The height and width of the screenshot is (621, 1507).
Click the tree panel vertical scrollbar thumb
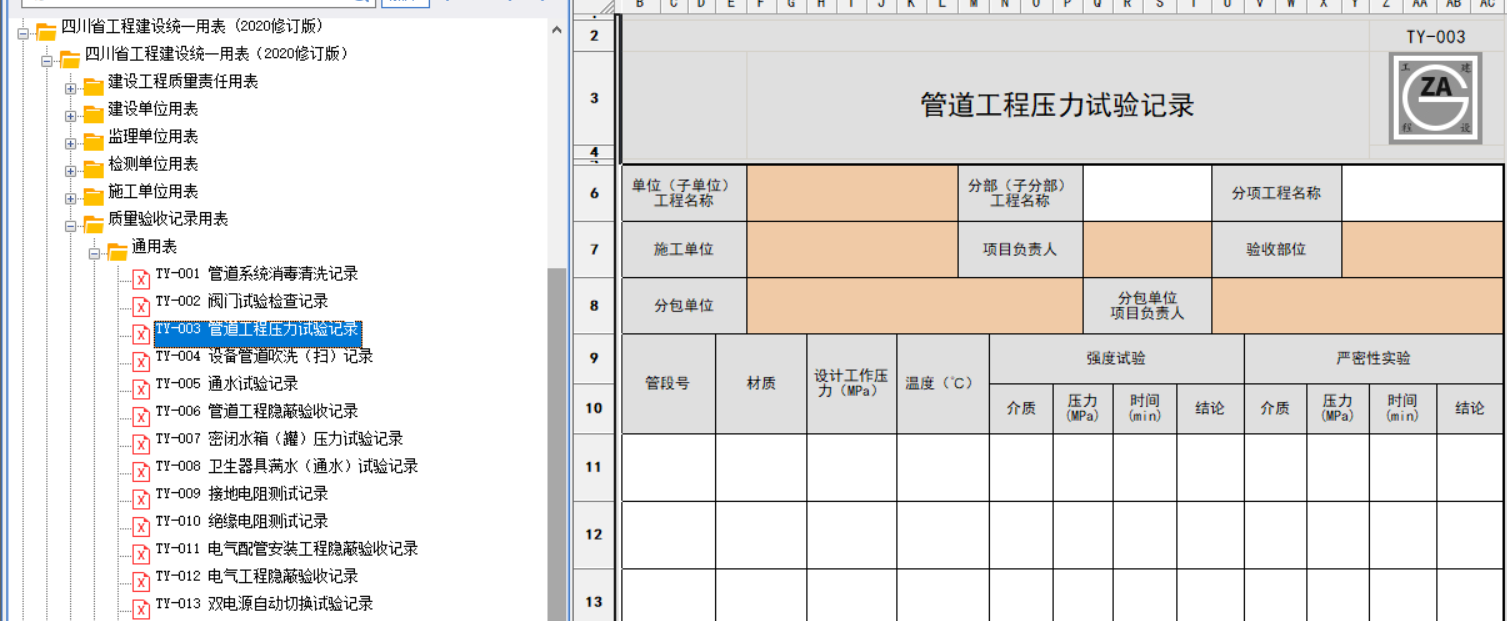click(x=557, y=443)
